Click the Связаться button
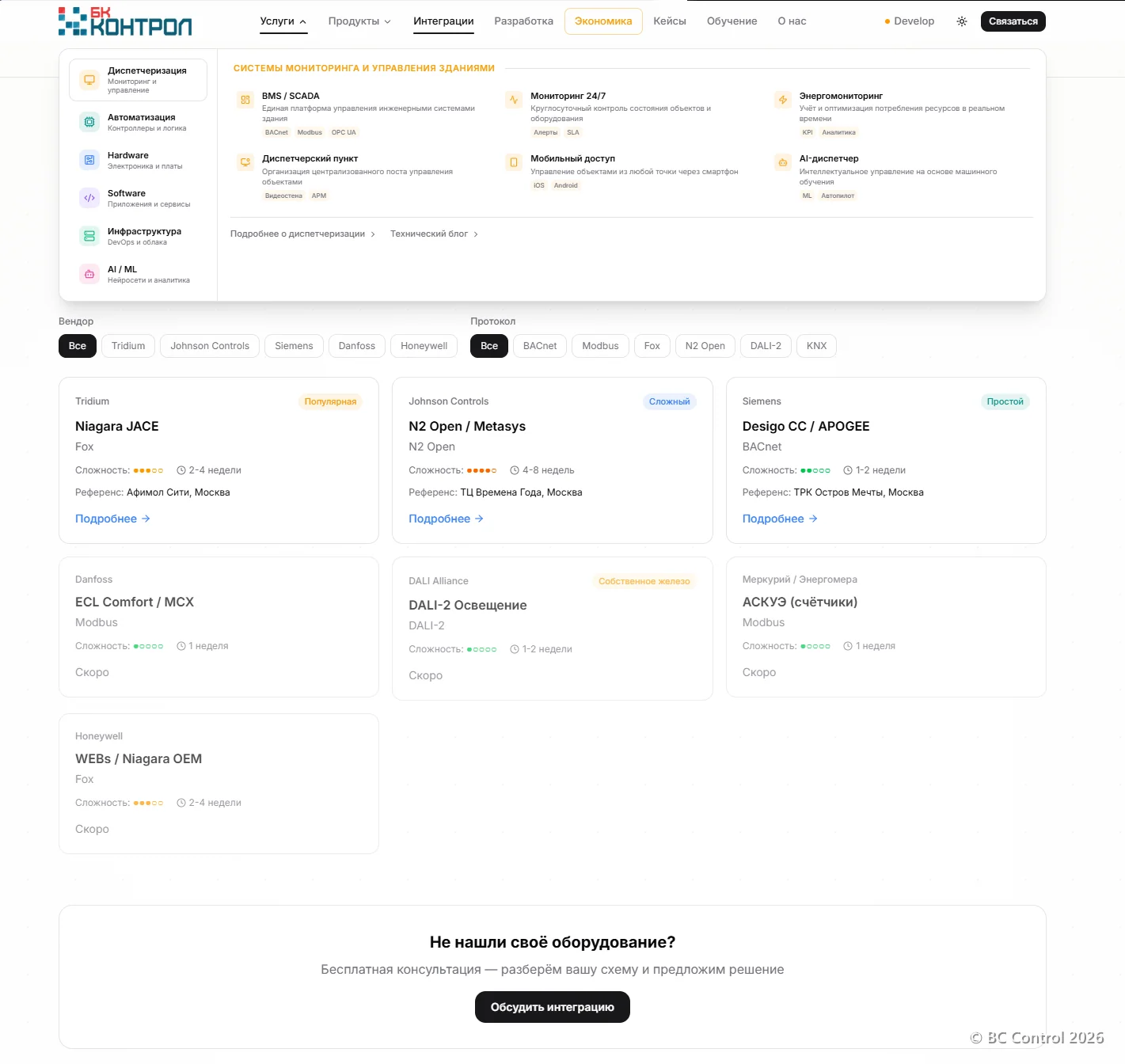This screenshot has height=1064, width=1125. tap(1013, 21)
